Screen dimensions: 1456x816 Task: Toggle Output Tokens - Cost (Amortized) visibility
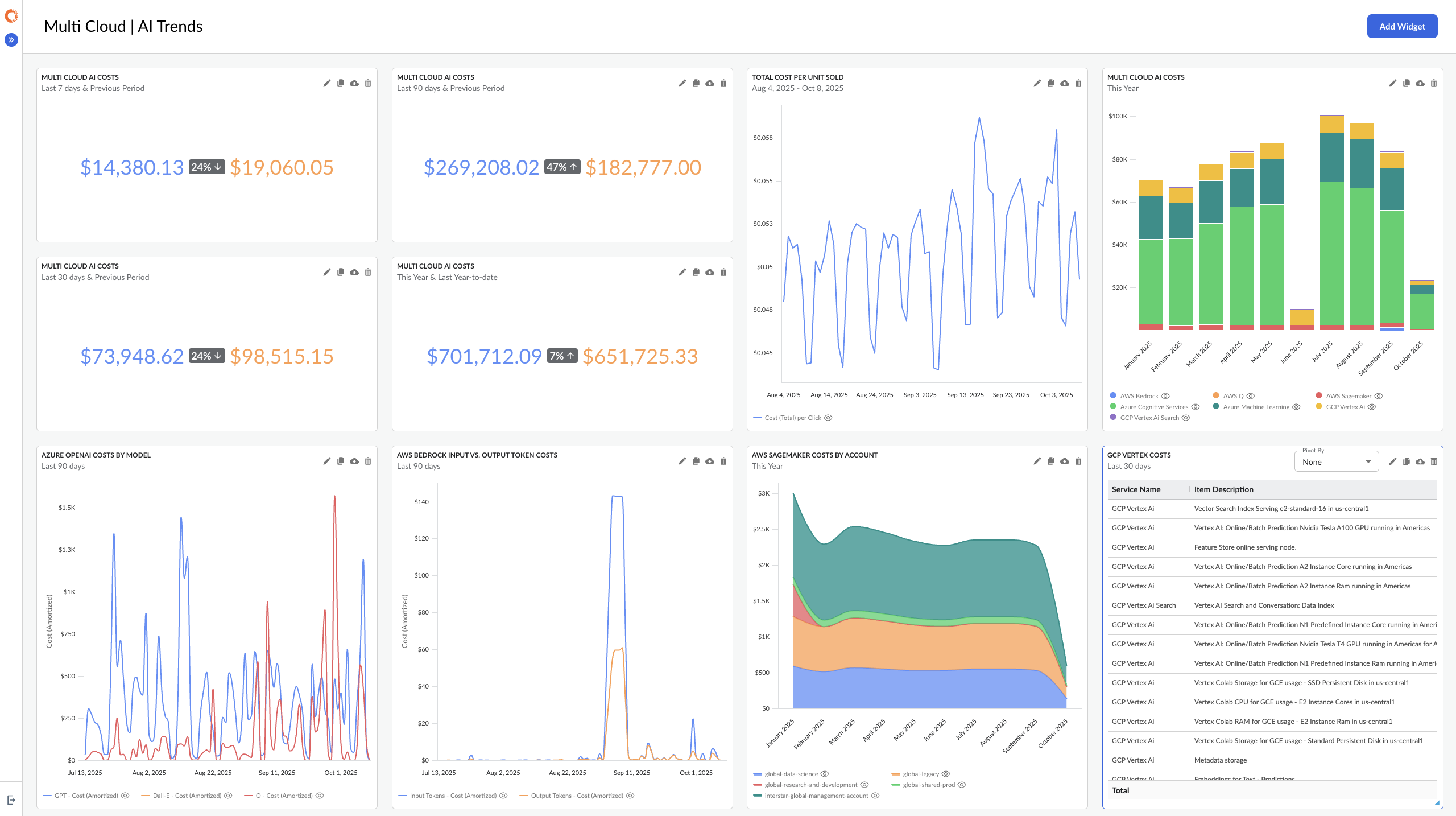click(630, 796)
